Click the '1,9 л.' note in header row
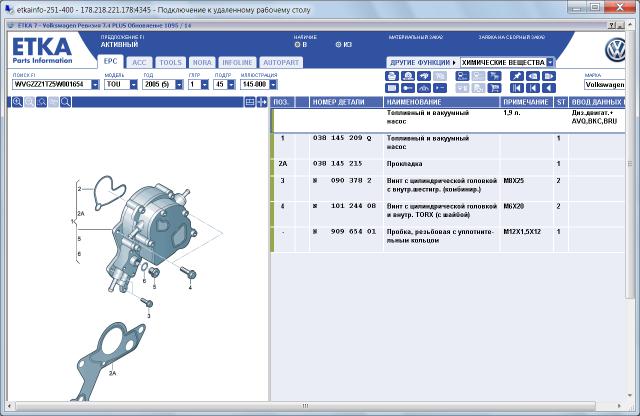Image resolution: width=640 pixels, height=416 pixels. pos(511,113)
